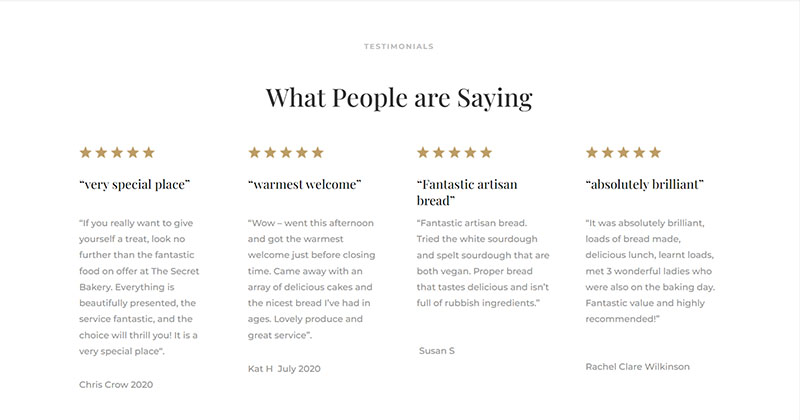Click first star above "warmest welcome" review
Image resolution: width=800 pixels, height=420 pixels.
tap(255, 153)
